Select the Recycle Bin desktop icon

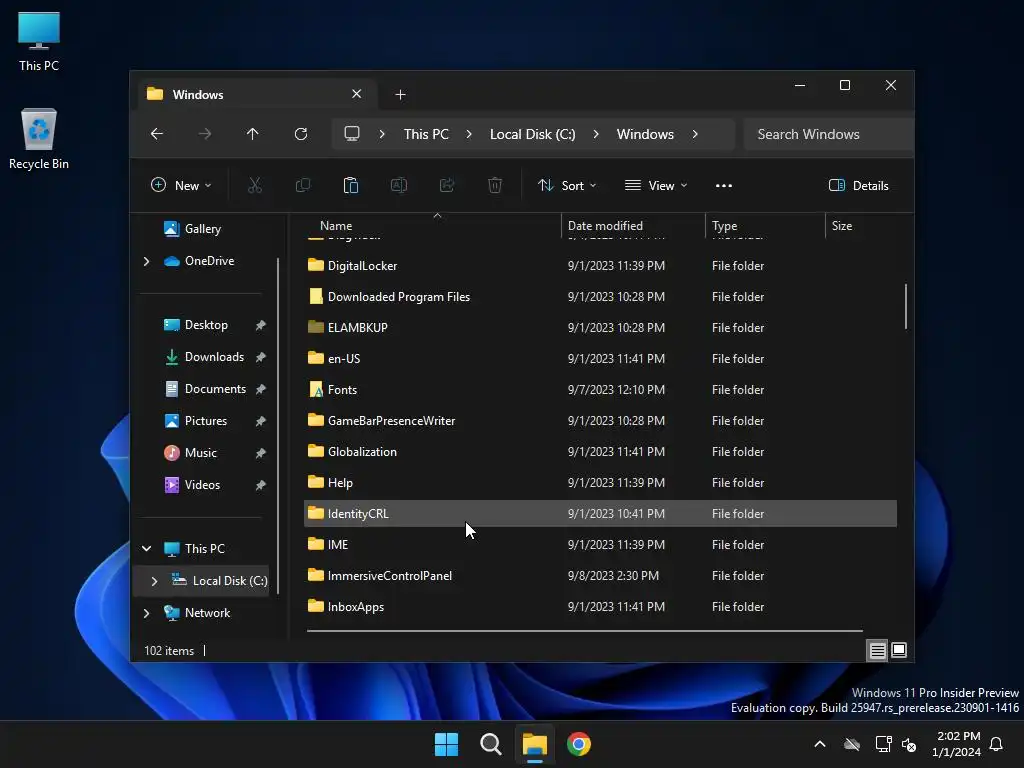39,139
